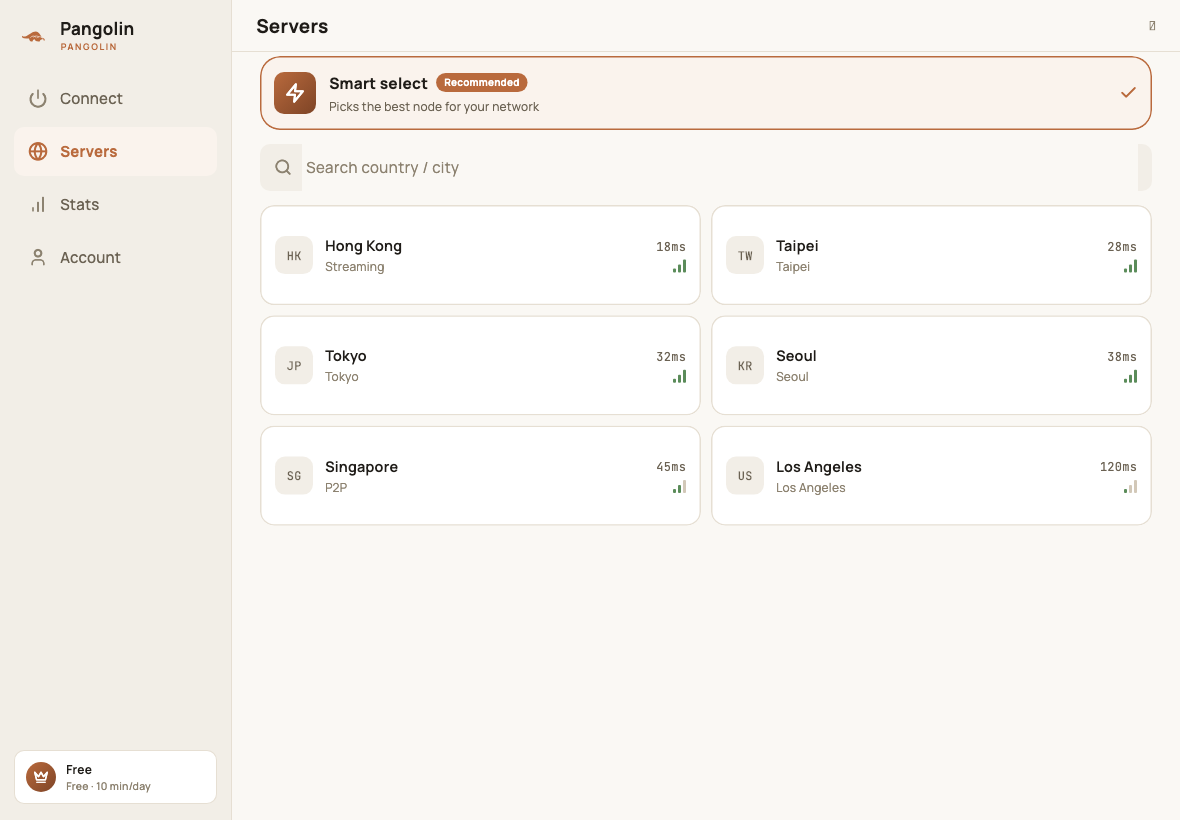Viewport: 1180px width, 820px height.
Task: Click the Smart select lightning icon
Action: 295,93
